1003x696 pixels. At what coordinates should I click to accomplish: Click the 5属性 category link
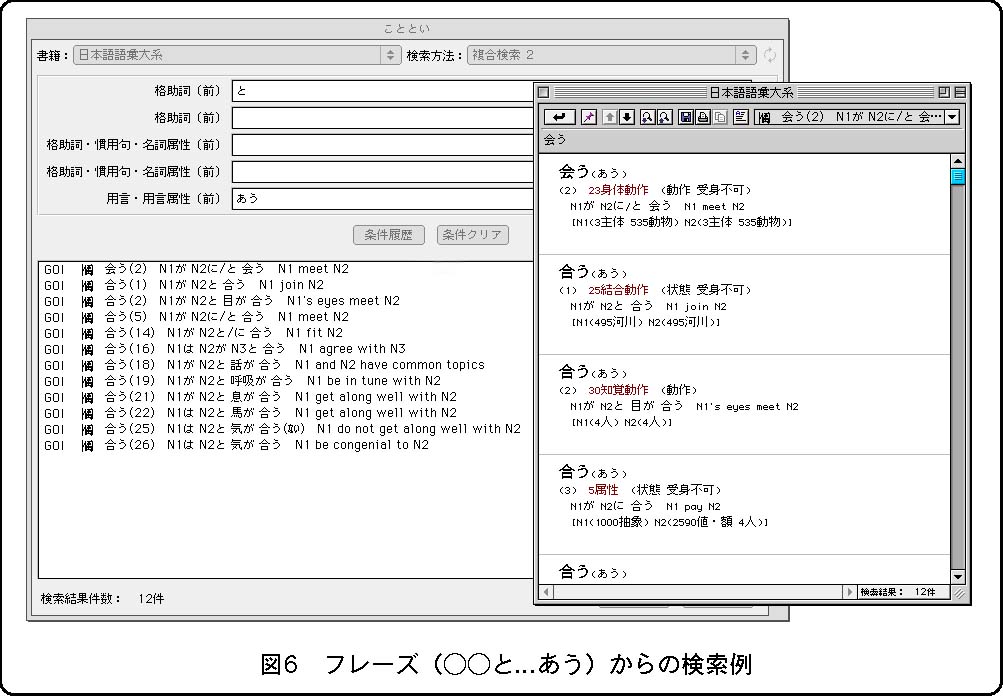tap(603, 489)
